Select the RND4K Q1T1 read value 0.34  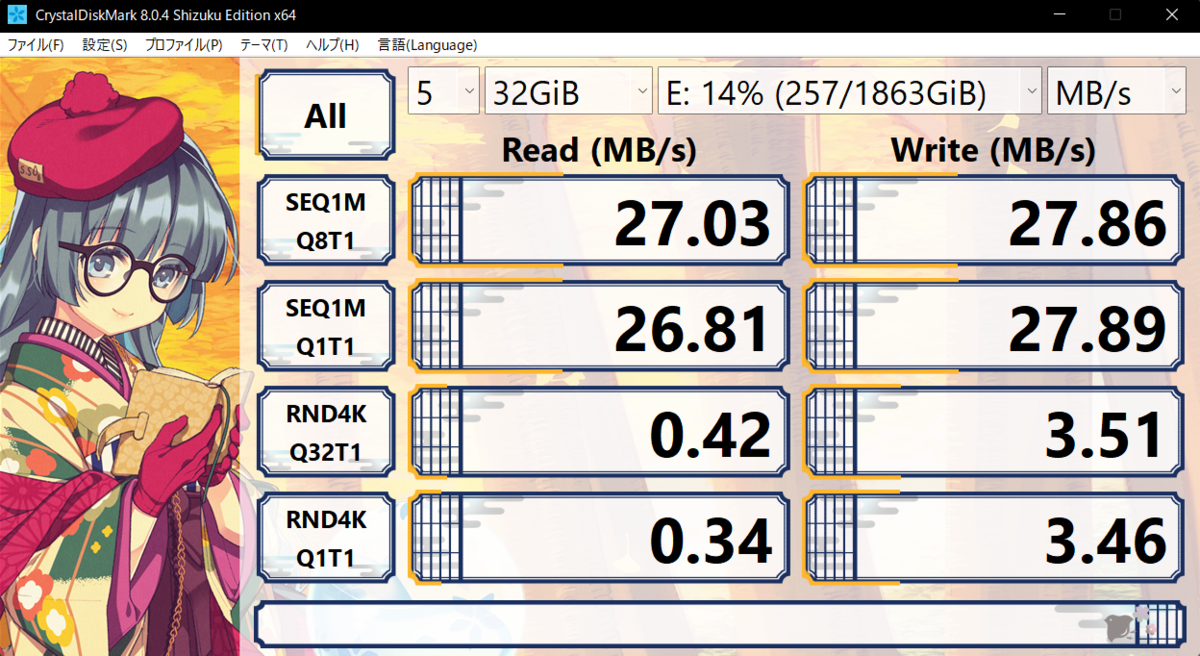pos(600,540)
